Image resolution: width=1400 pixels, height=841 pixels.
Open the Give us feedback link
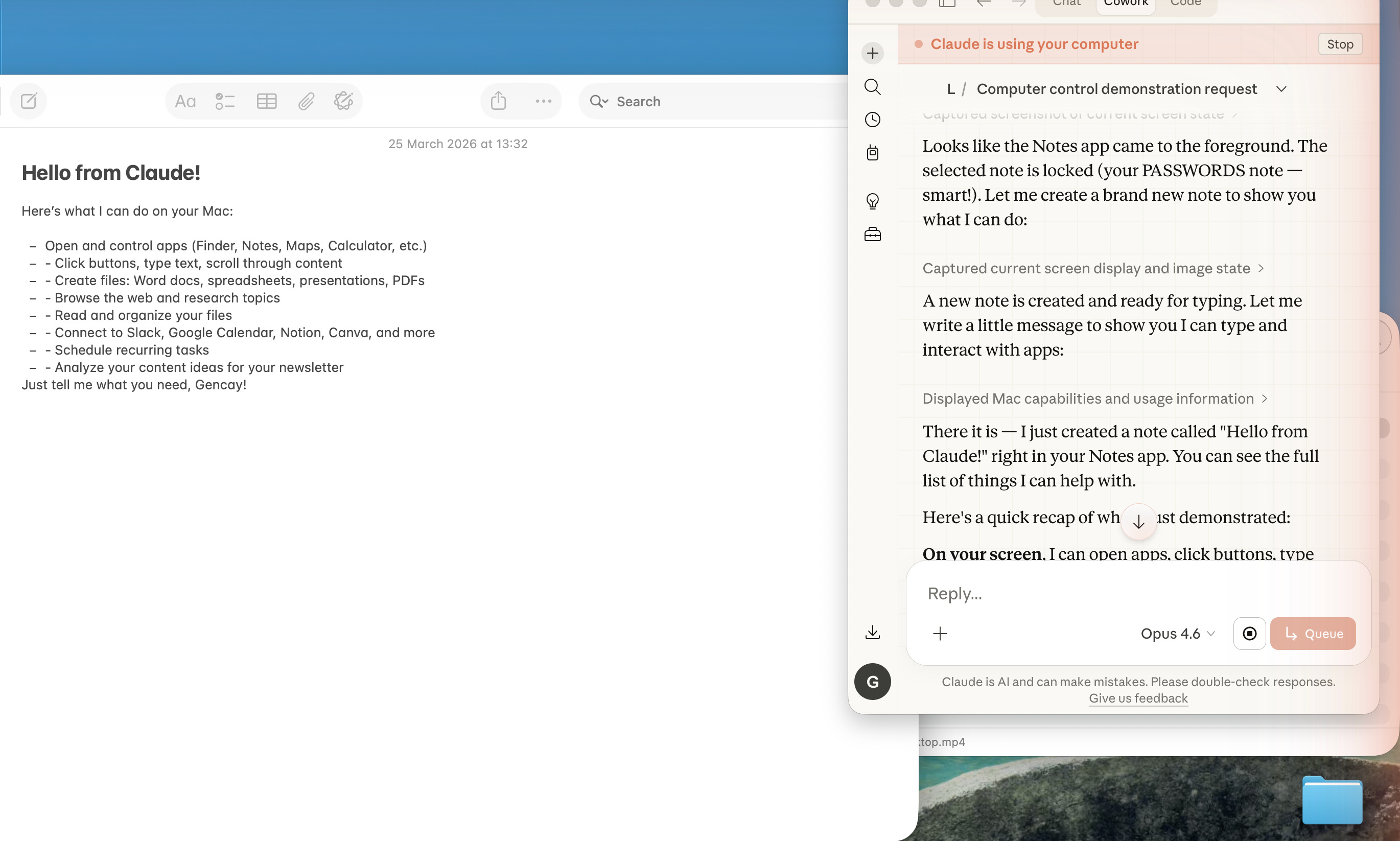point(1138,698)
